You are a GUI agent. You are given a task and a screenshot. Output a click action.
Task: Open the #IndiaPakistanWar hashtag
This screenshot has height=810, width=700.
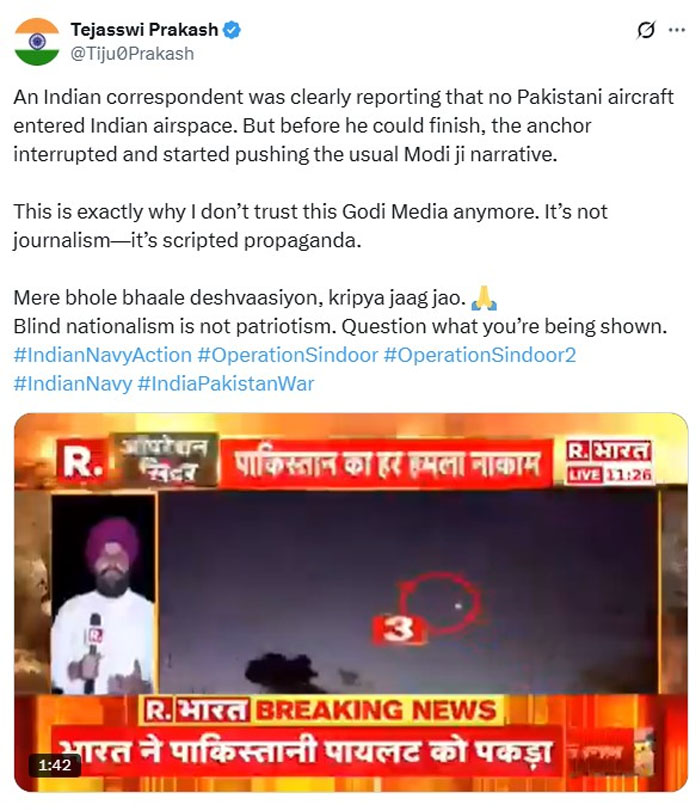point(226,384)
